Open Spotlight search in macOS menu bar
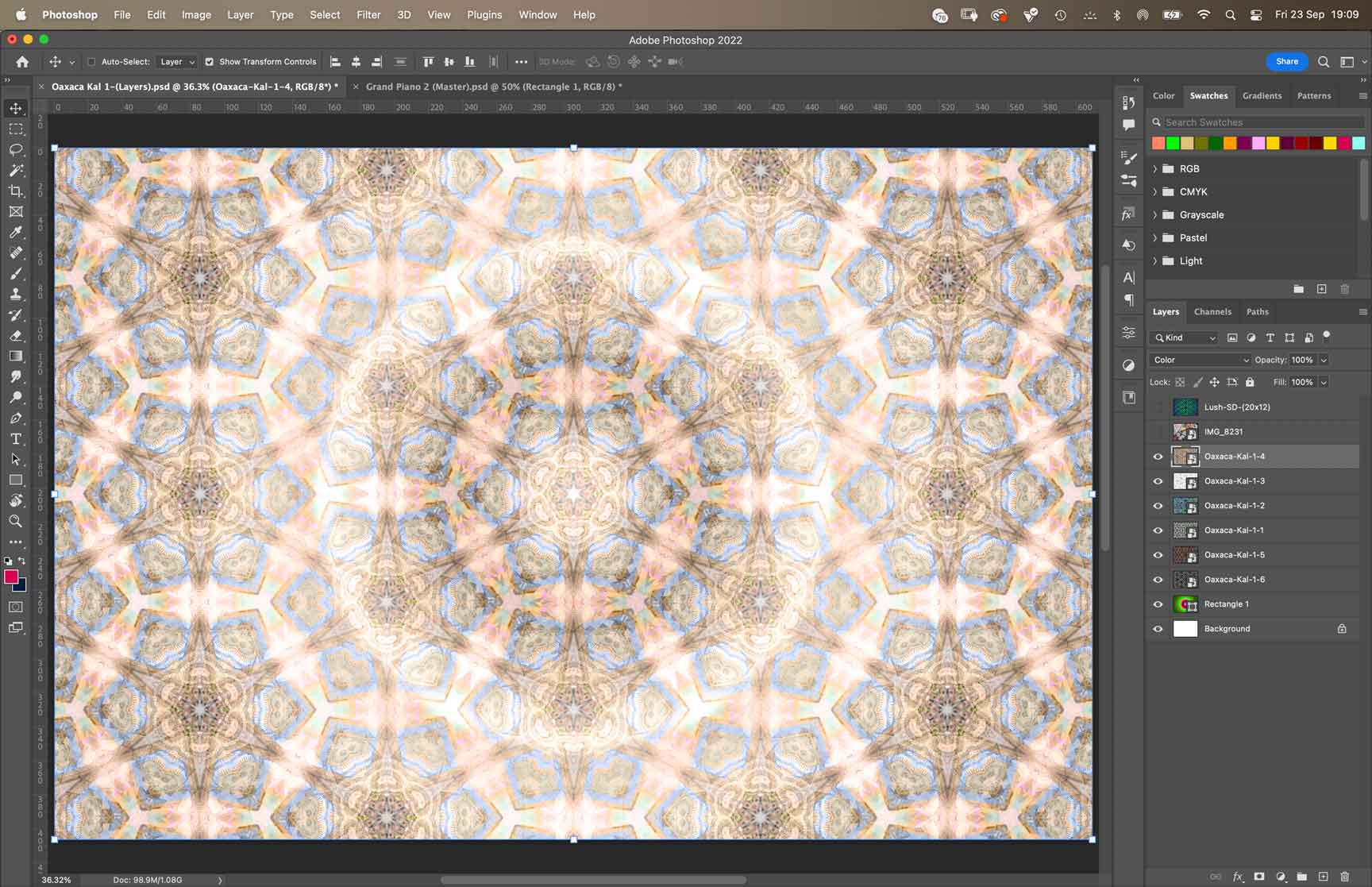This screenshot has height=887, width=1372. pos(1230,14)
